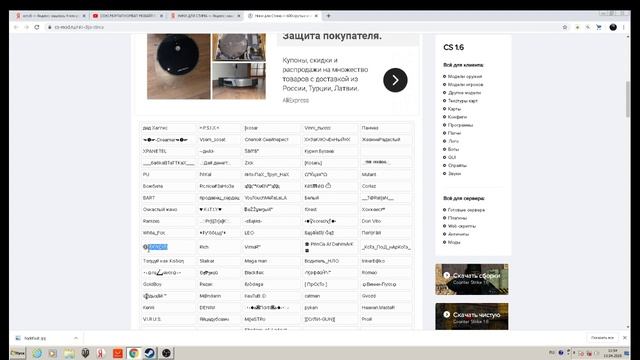Close the active fourth browser tab
This screenshot has width=640, height=360.
(x=316, y=16)
